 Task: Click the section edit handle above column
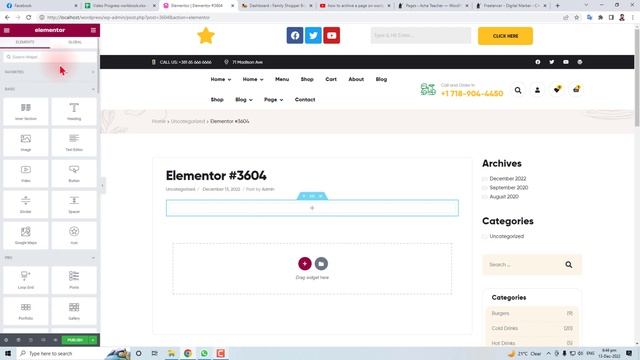coord(312,196)
